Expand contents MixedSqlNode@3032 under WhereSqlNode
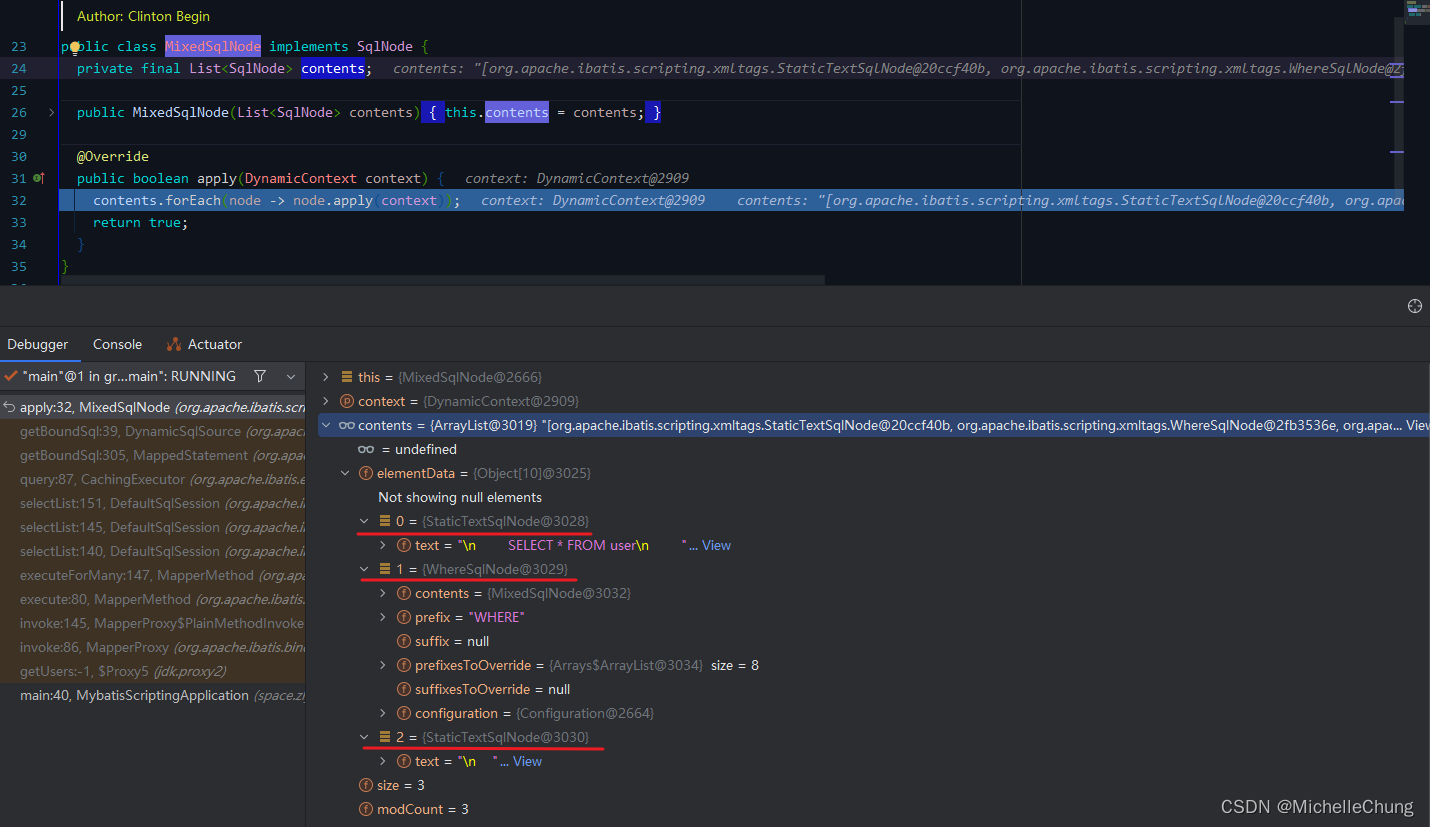Viewport: 1430px width, 827px height. (x=383, y=593)
